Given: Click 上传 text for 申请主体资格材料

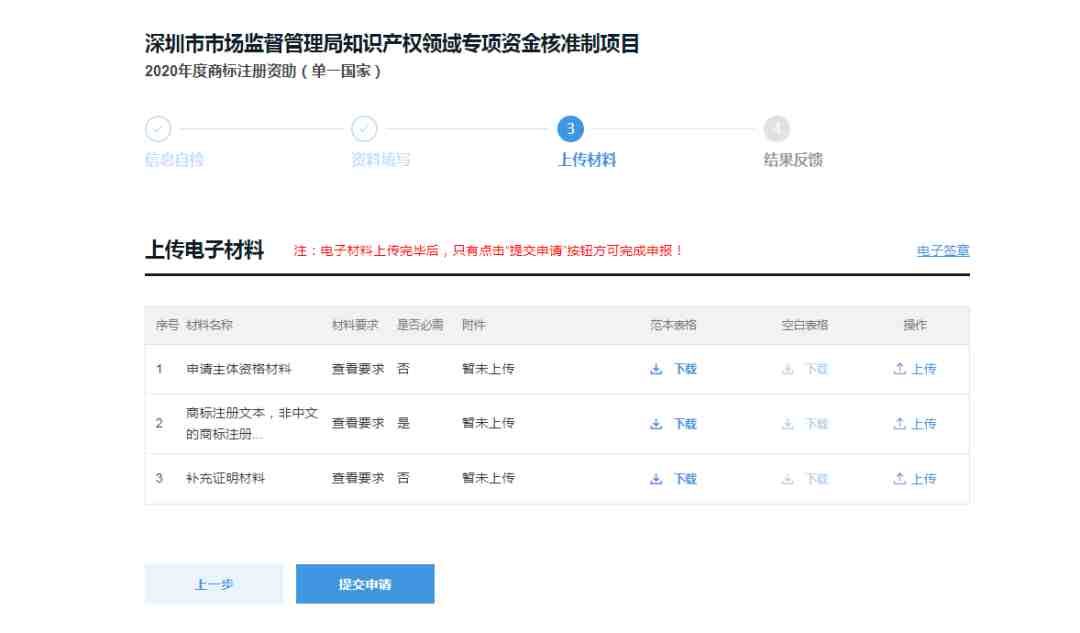Looking at the screenshot, I should coord(924,369).
